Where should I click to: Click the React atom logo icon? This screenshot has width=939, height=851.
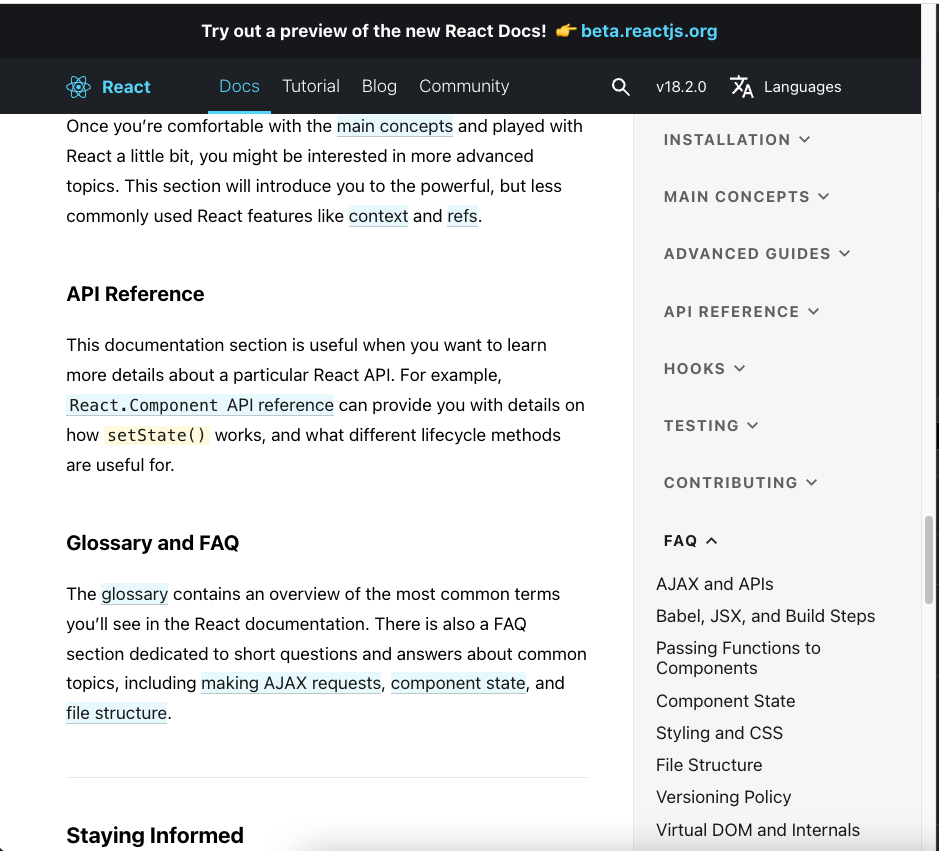78,87
